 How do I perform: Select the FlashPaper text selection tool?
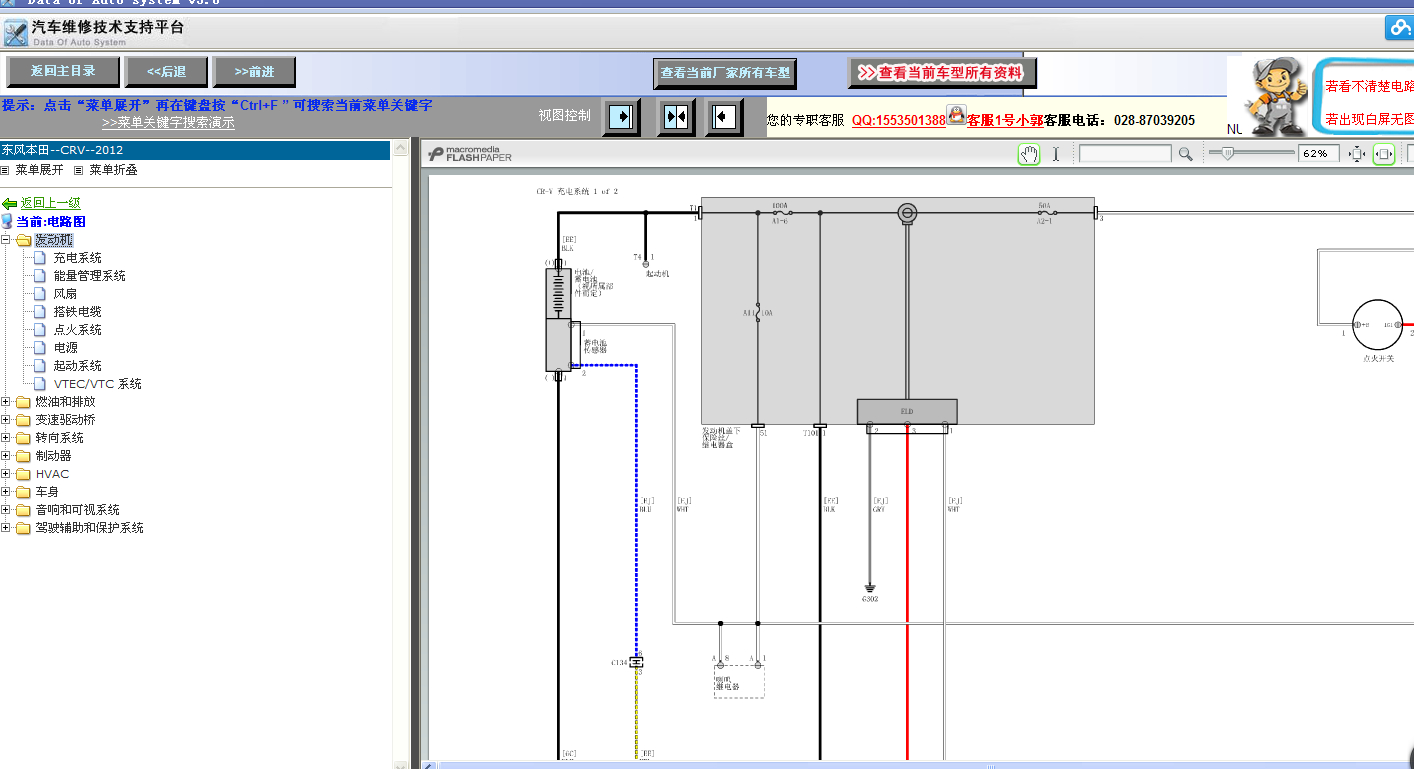pyautogui.click(x=1056, y=154)
